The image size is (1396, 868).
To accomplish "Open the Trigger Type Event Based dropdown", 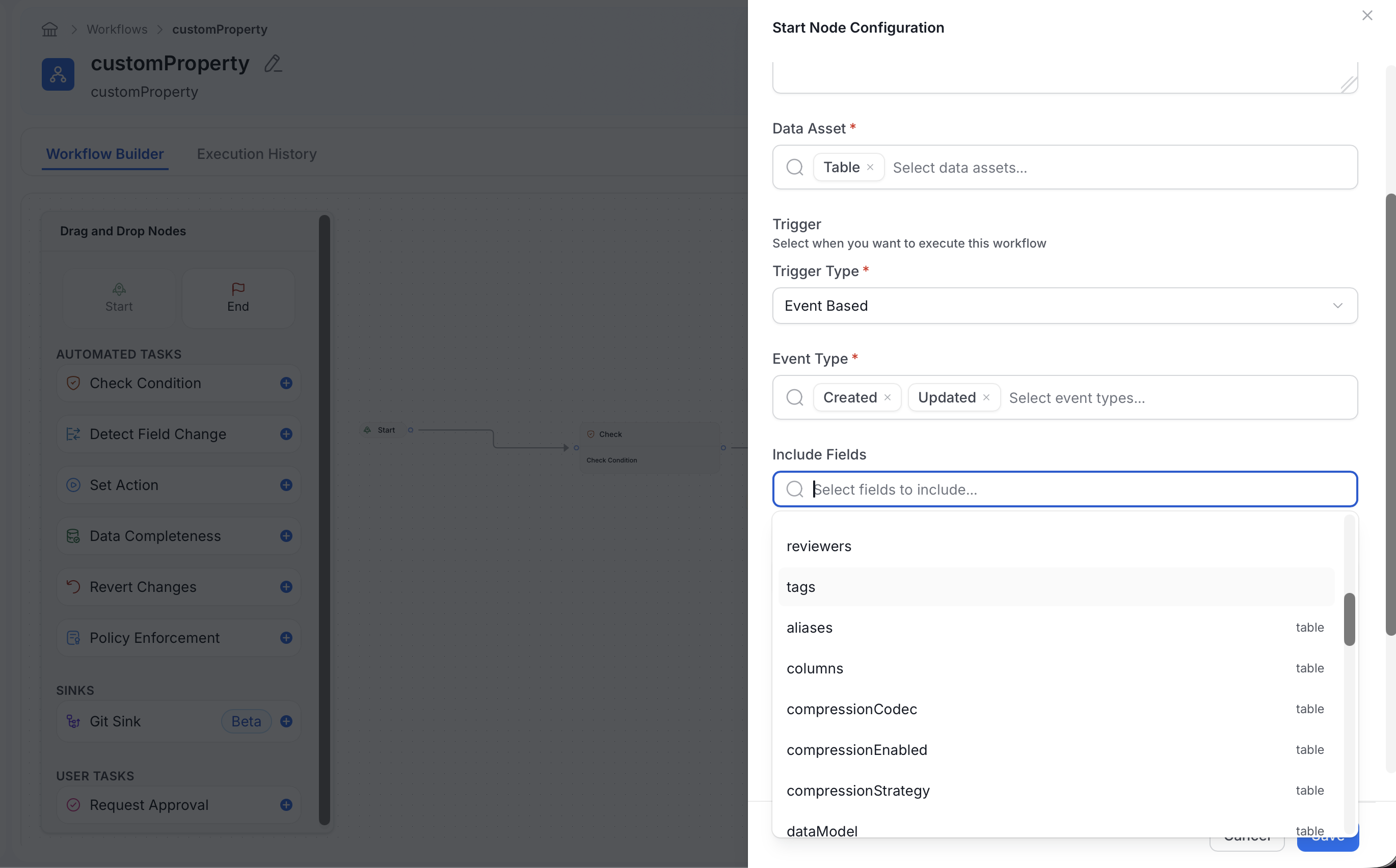I will pyautogui.click(x=1065, y=306).
